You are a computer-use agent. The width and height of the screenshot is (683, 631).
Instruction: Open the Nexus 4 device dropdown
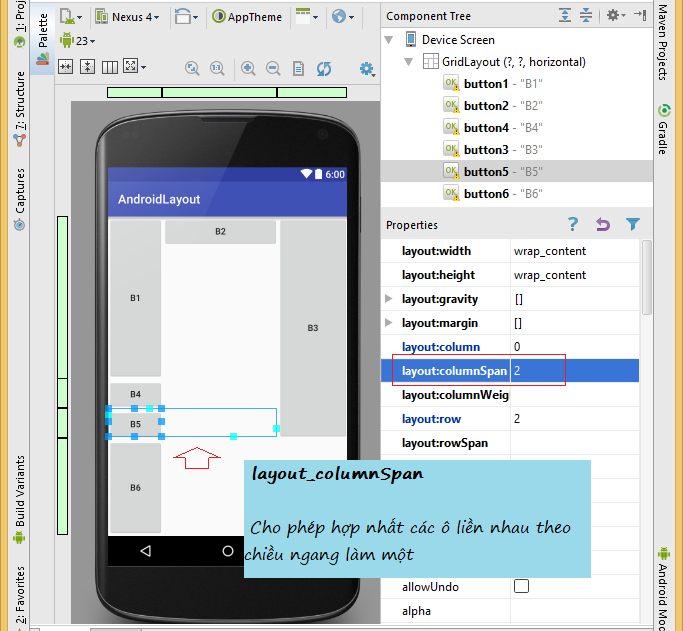(x=127, y=17)
